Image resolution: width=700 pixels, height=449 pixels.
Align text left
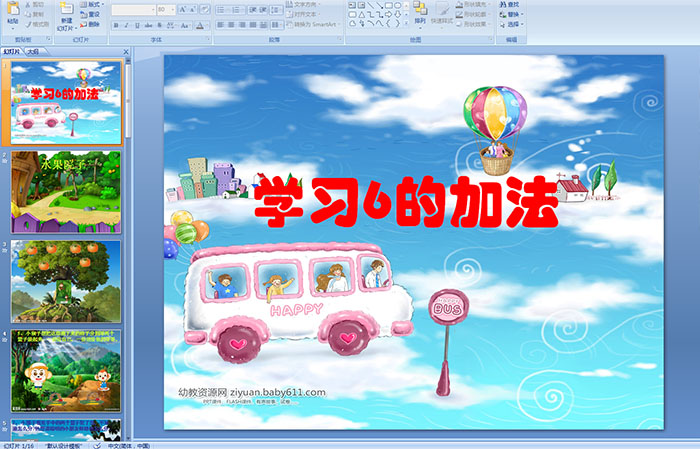pos(220,25)
